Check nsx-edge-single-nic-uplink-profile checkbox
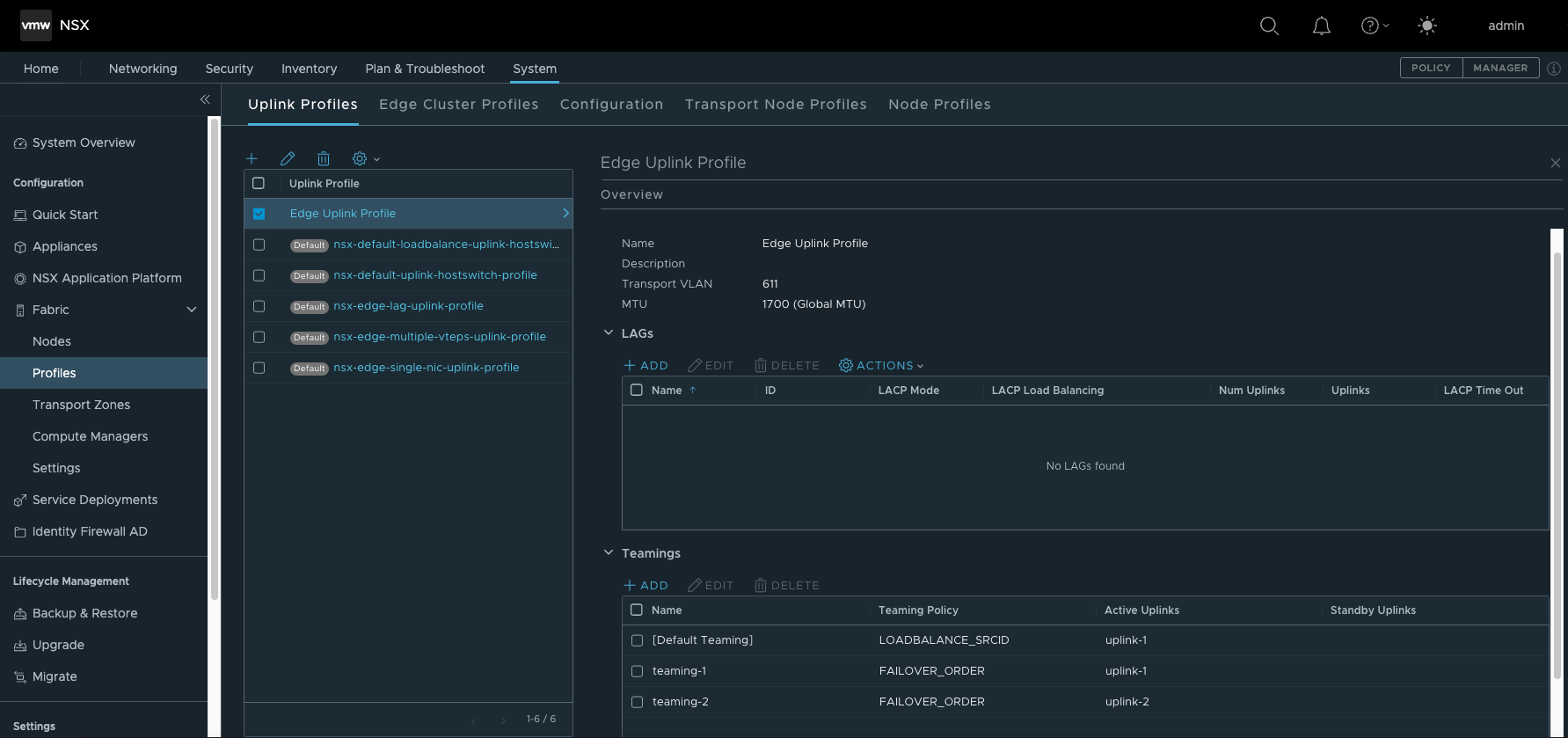Viewport: 1568px width, 738px height. coord(259,368)
